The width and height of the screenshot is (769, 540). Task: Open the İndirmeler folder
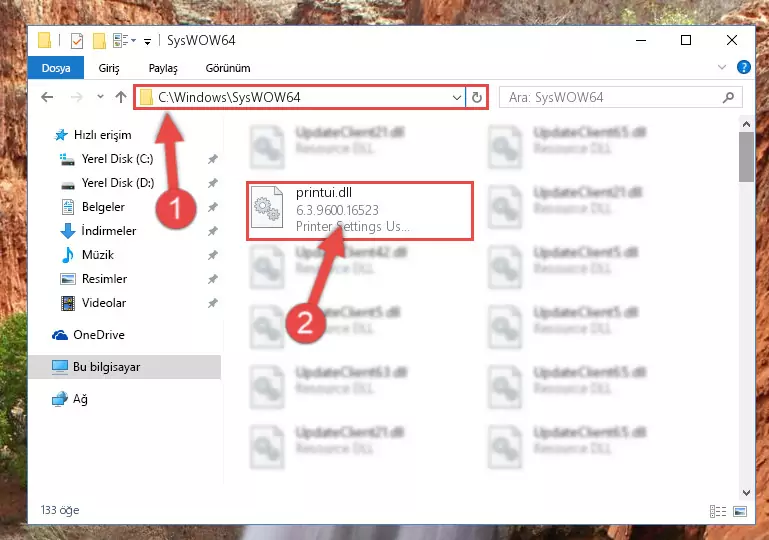tap(109, 231)
